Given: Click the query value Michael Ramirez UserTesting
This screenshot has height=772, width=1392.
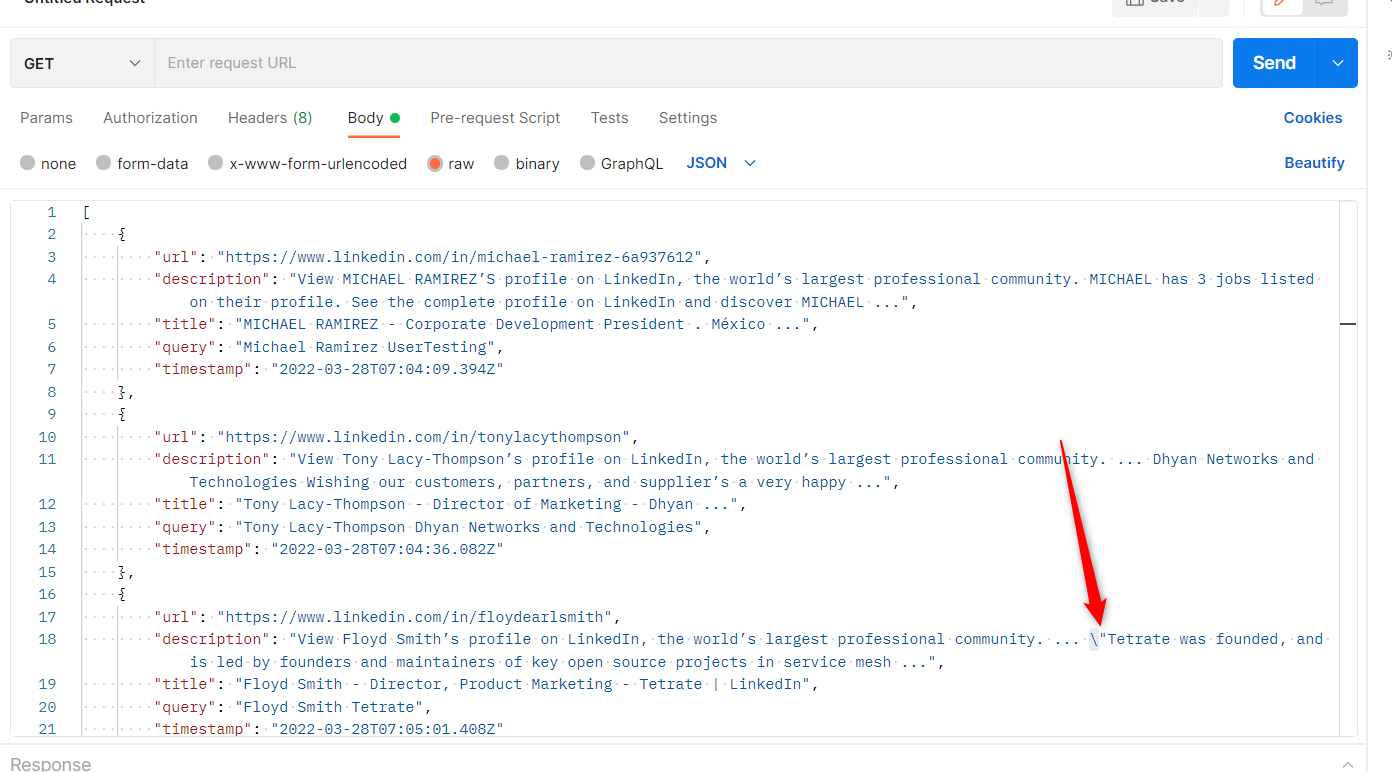Looking at the screenshot, I should coord(366,347).
